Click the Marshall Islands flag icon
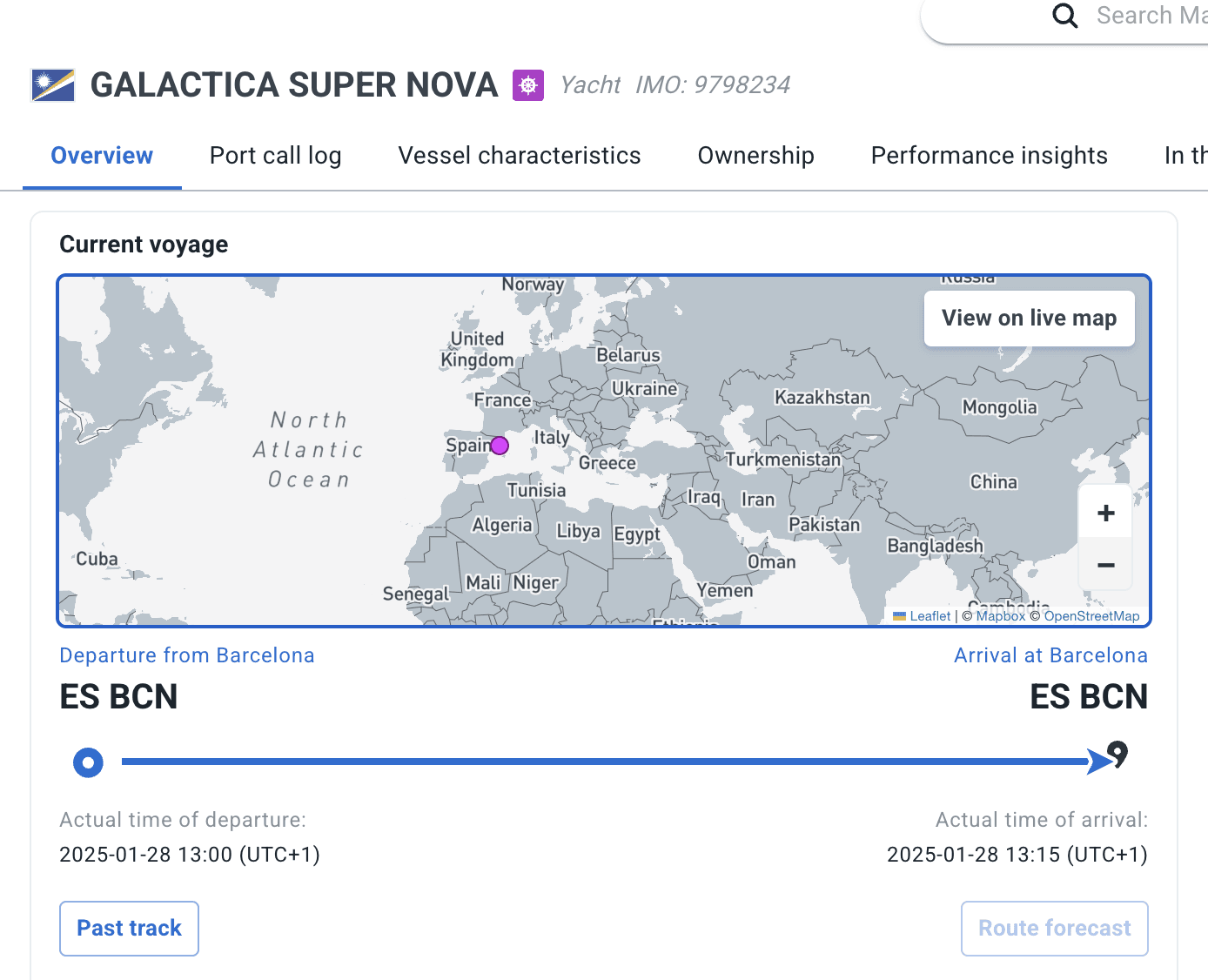The width and height of the screenshot is (1208, 980). pos(53,85)
